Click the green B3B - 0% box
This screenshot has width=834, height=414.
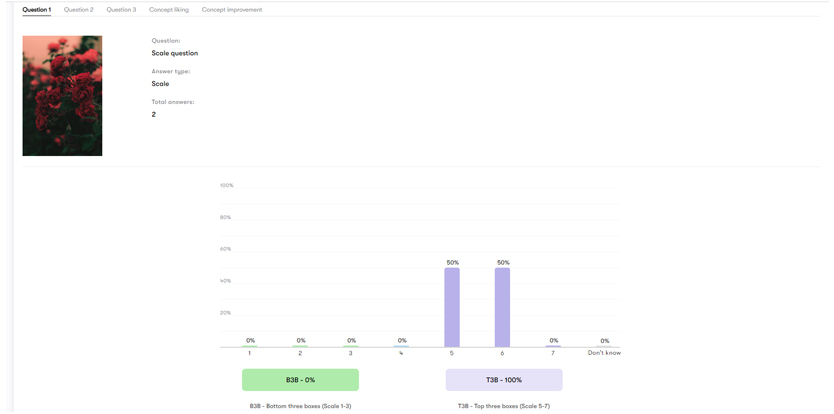(x=300, y=380)
